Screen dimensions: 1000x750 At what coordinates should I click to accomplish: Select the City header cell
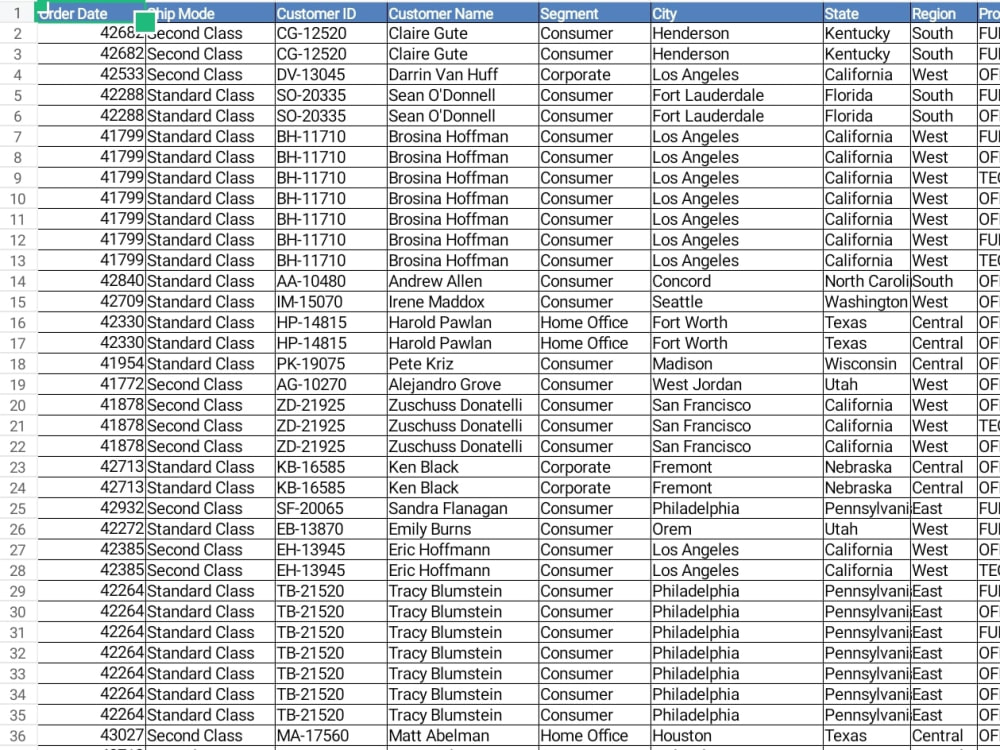point(737,13)
